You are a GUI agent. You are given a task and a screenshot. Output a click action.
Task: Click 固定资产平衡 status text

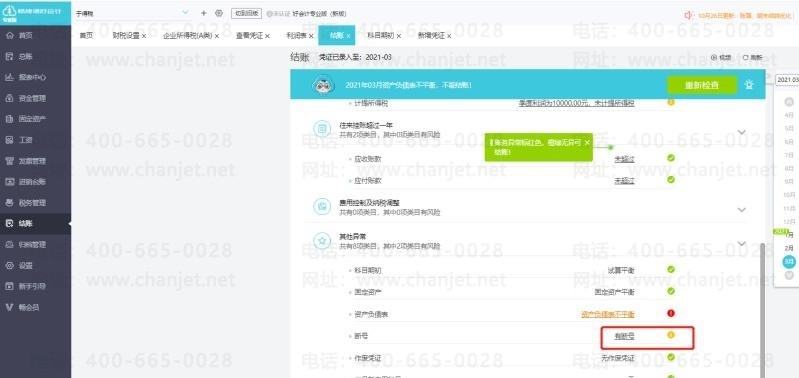click(615, 292)
